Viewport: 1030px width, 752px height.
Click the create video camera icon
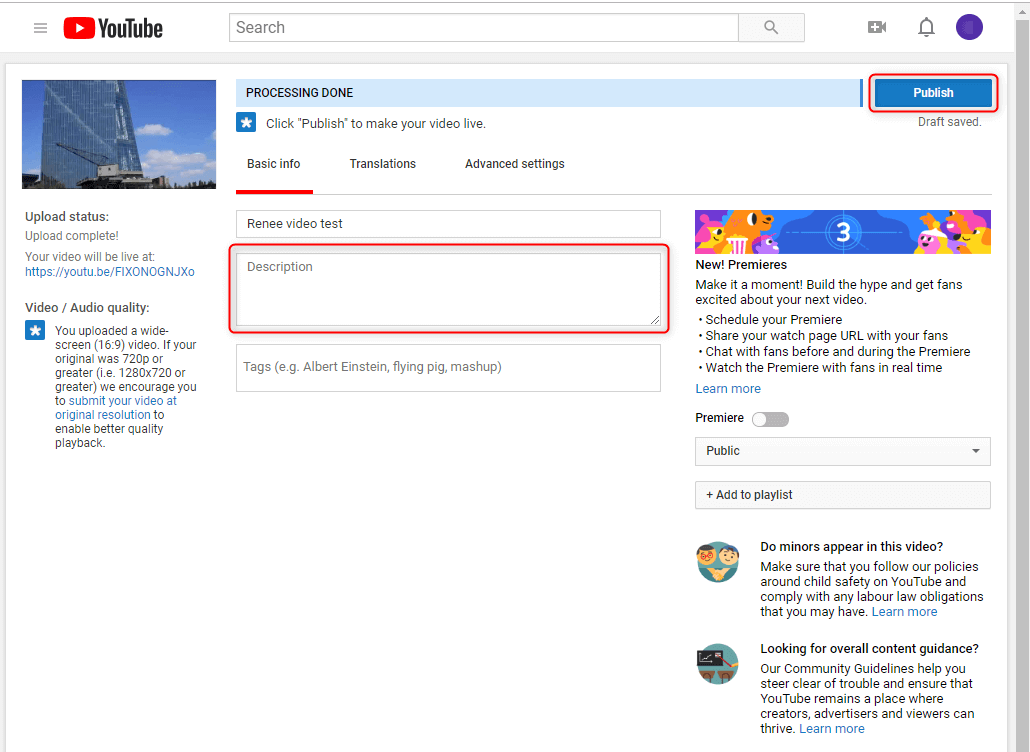(877, 28)
